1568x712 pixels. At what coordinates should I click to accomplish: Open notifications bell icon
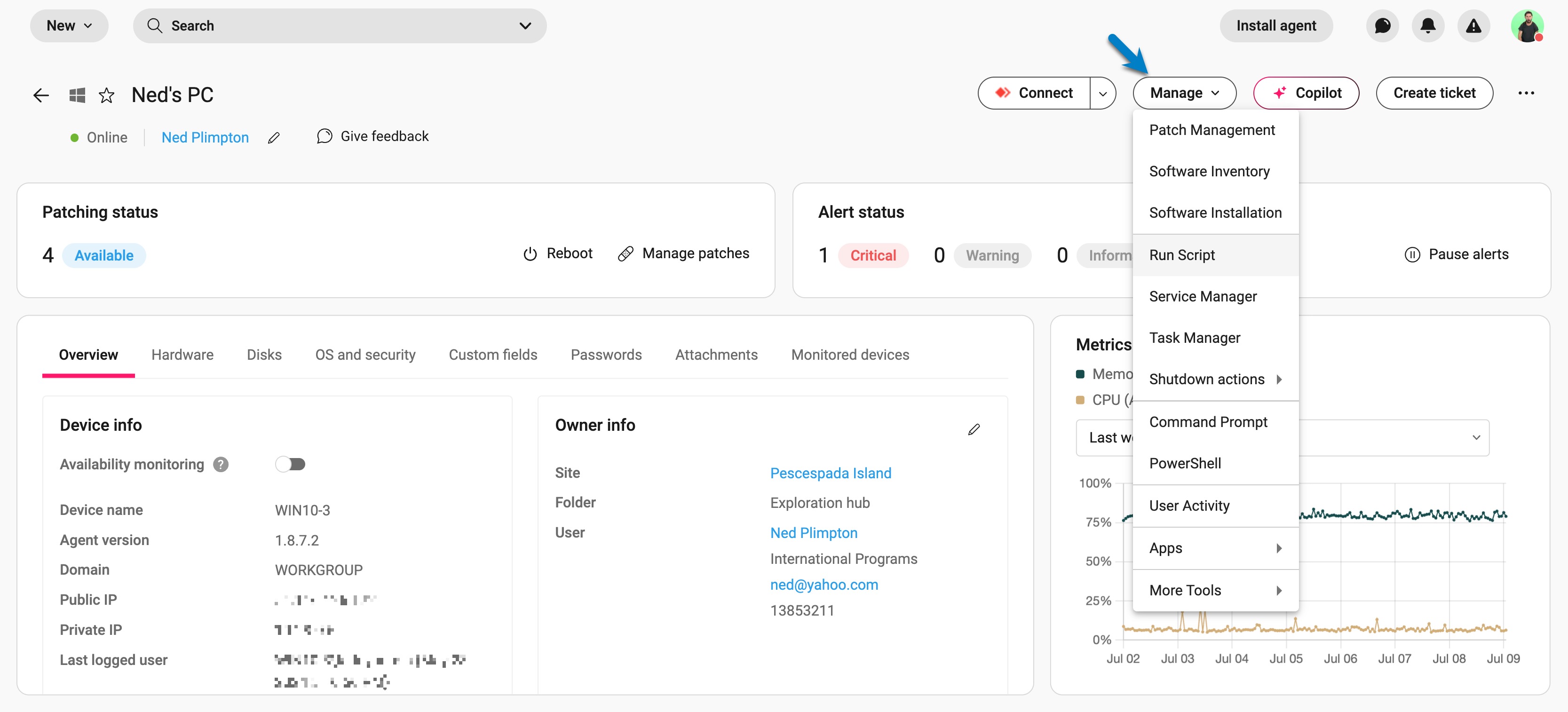coord(1428,25)
